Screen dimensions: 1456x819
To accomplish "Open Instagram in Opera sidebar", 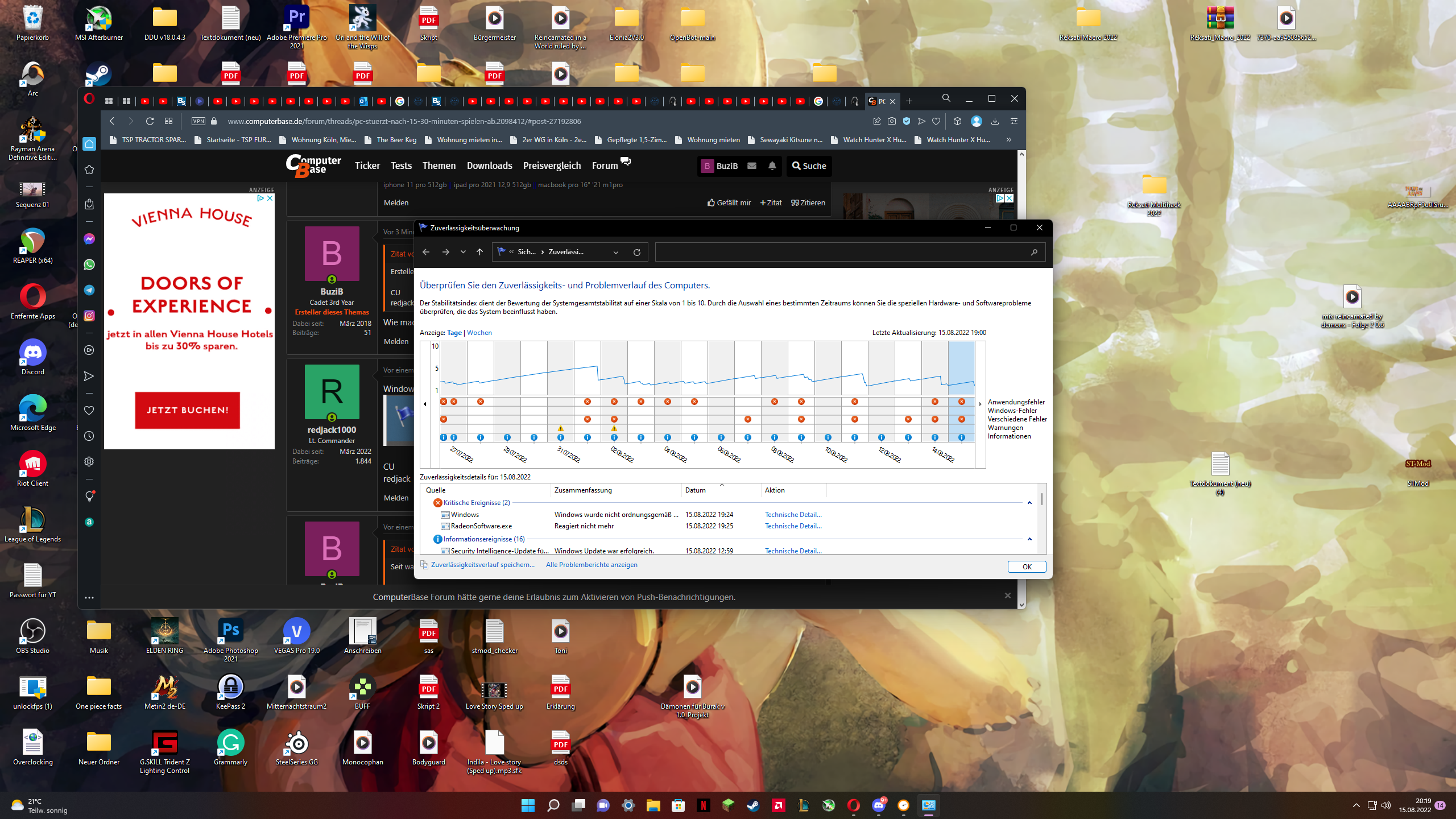I will pyautogui.click(x=89, y=316).
